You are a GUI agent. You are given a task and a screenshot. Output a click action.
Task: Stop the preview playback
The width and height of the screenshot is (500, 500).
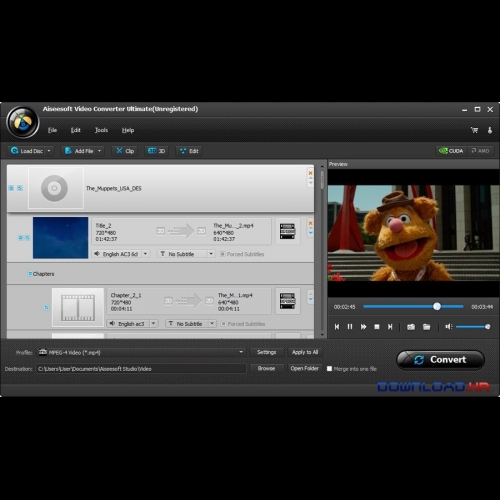point(377,327)
